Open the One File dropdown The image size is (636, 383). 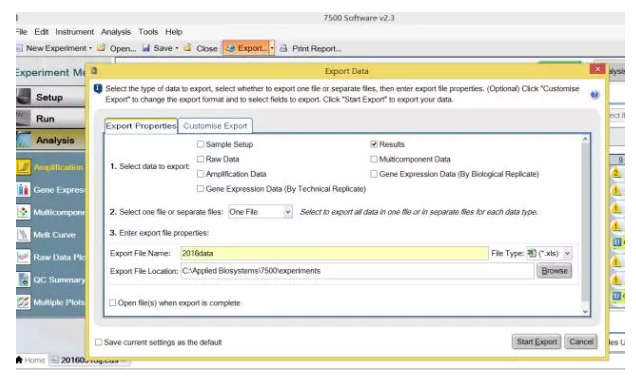pos(260,212)
